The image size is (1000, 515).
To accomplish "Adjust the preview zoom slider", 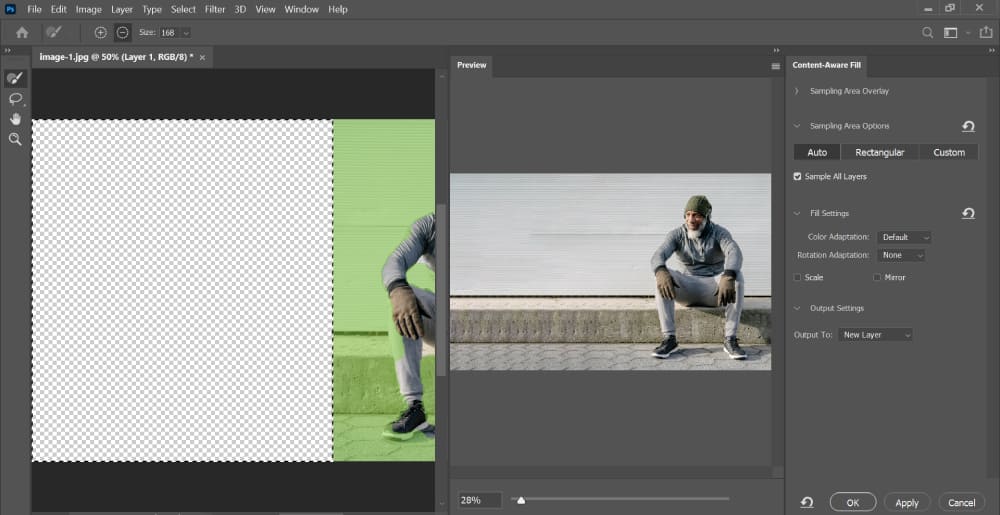I will tap(521, 499).
